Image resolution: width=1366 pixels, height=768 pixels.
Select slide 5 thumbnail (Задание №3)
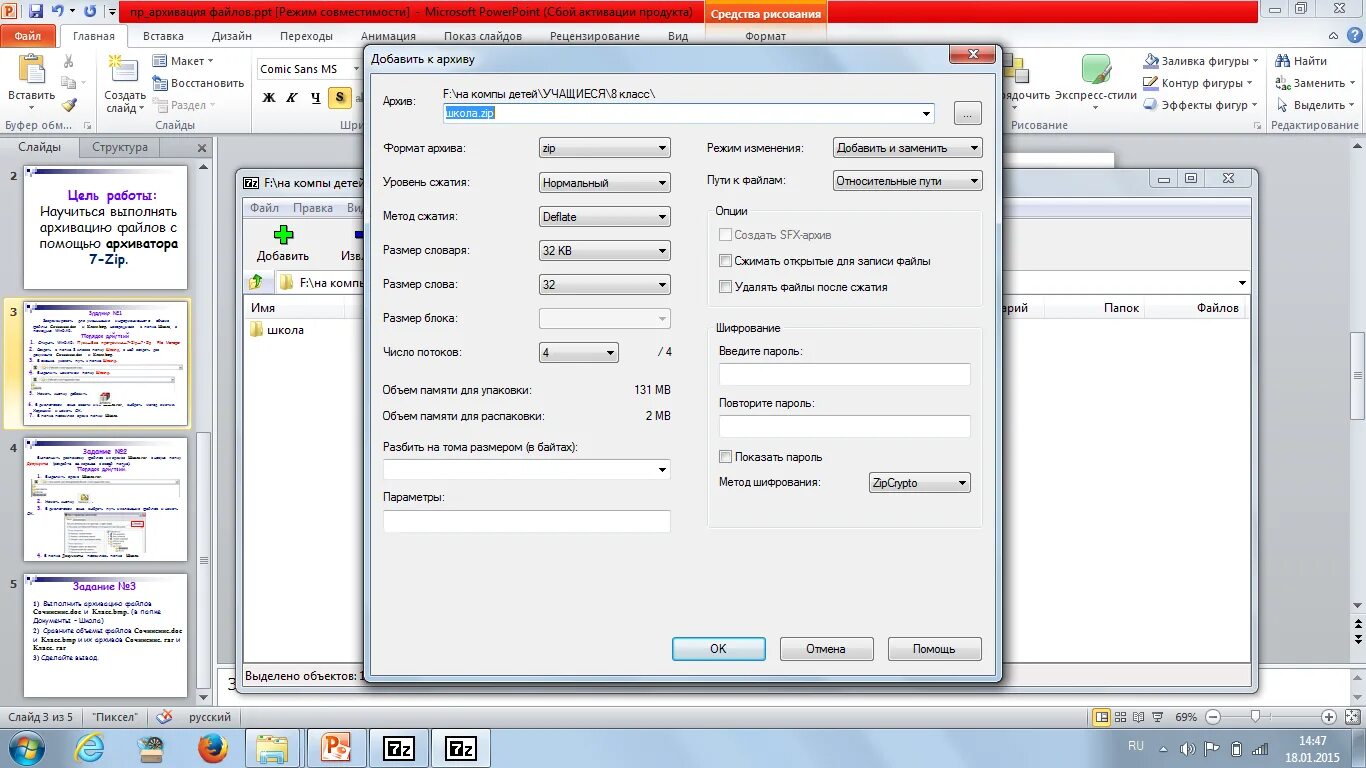(105, 635)
